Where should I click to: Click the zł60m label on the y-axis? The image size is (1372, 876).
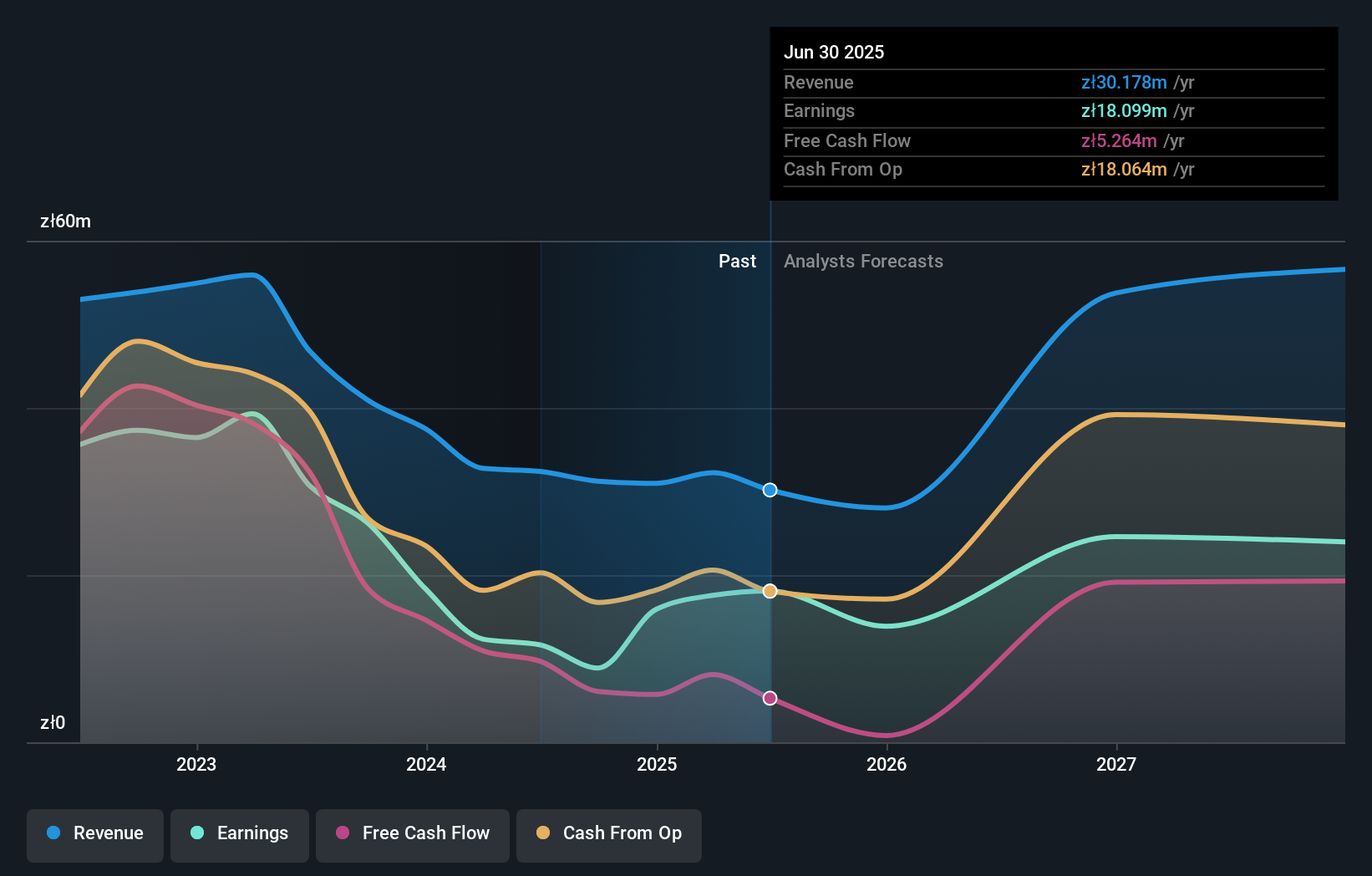pos(66,222)
